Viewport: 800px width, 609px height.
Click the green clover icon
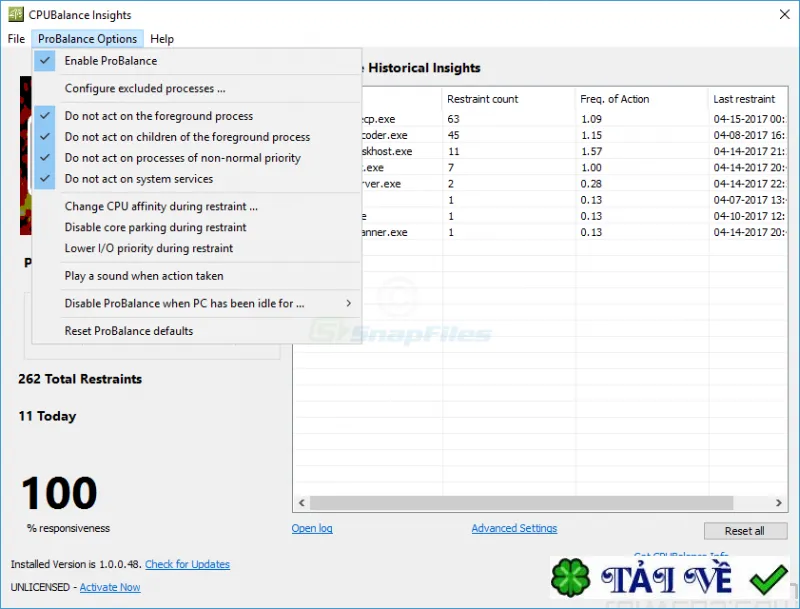(570, 577)
